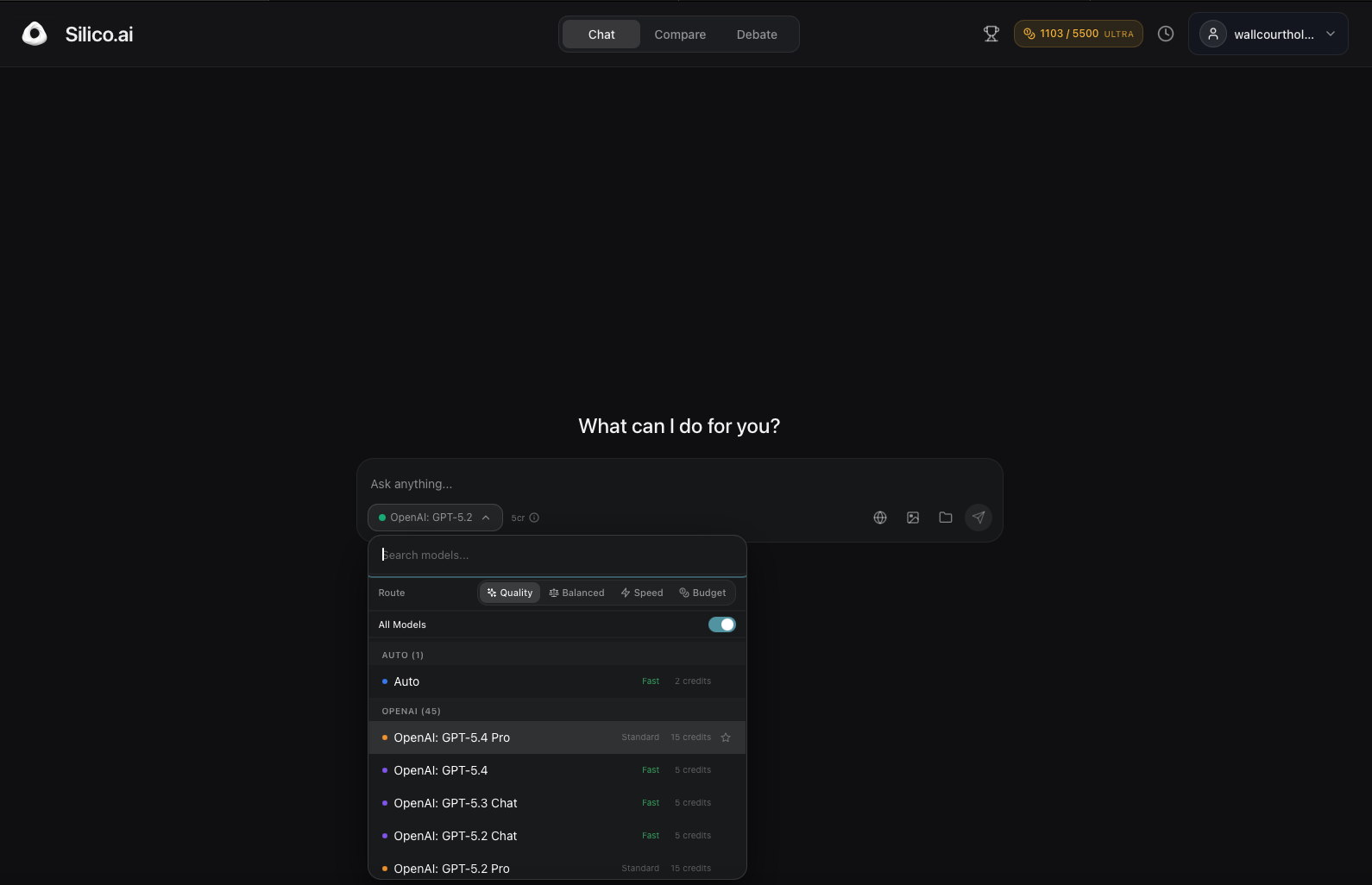Favorite GPT-5.4 Pro with star icon
The width and height of the screenshot is (1372, 885).
pos(726,737)
